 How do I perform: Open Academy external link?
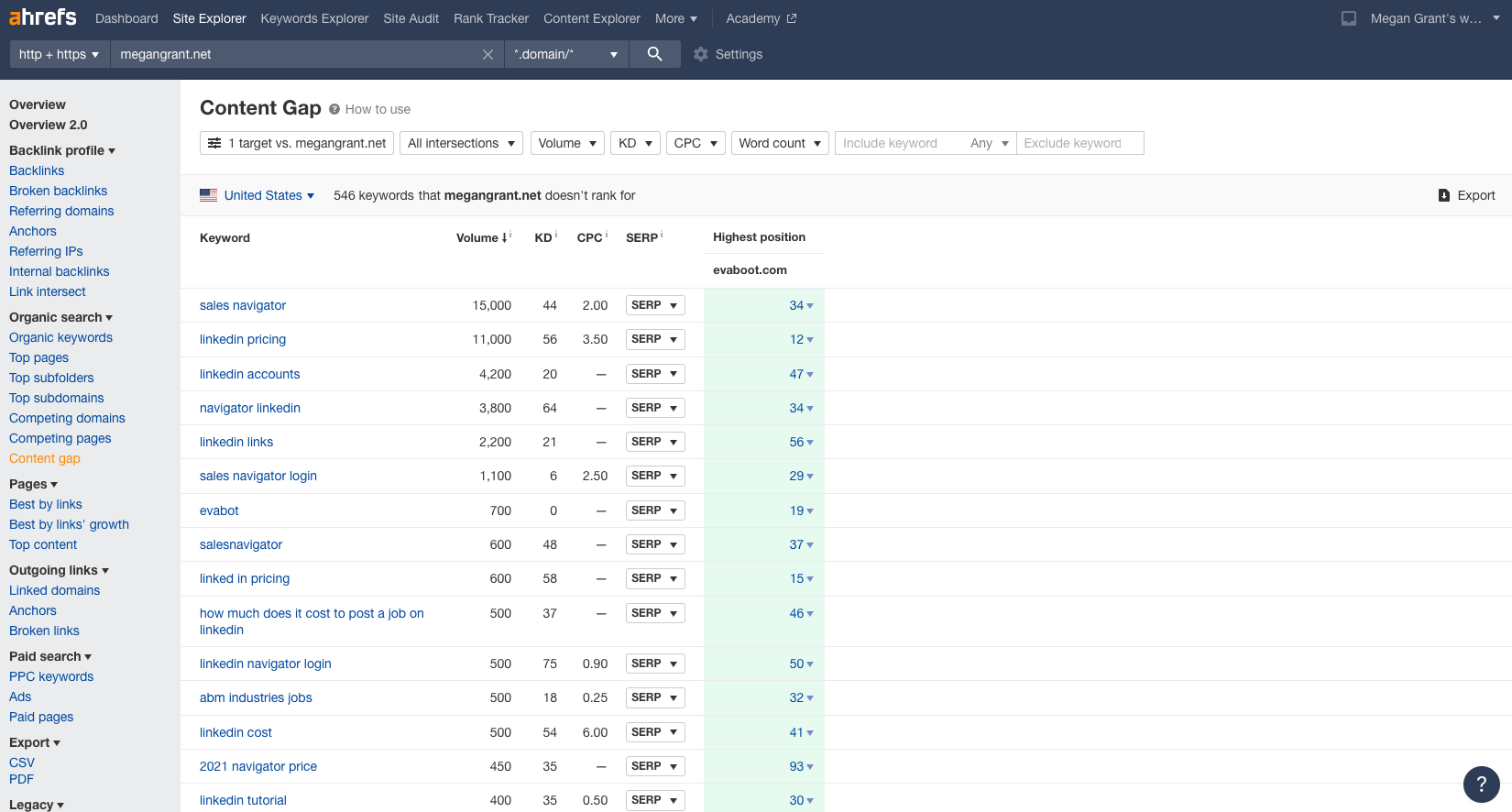tap(761, 18)
